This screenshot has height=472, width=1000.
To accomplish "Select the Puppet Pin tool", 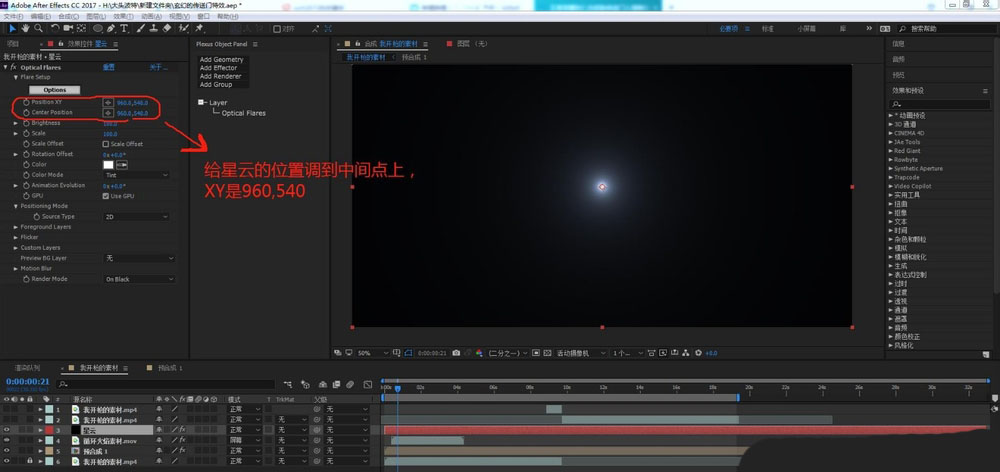I will (201, 29).
